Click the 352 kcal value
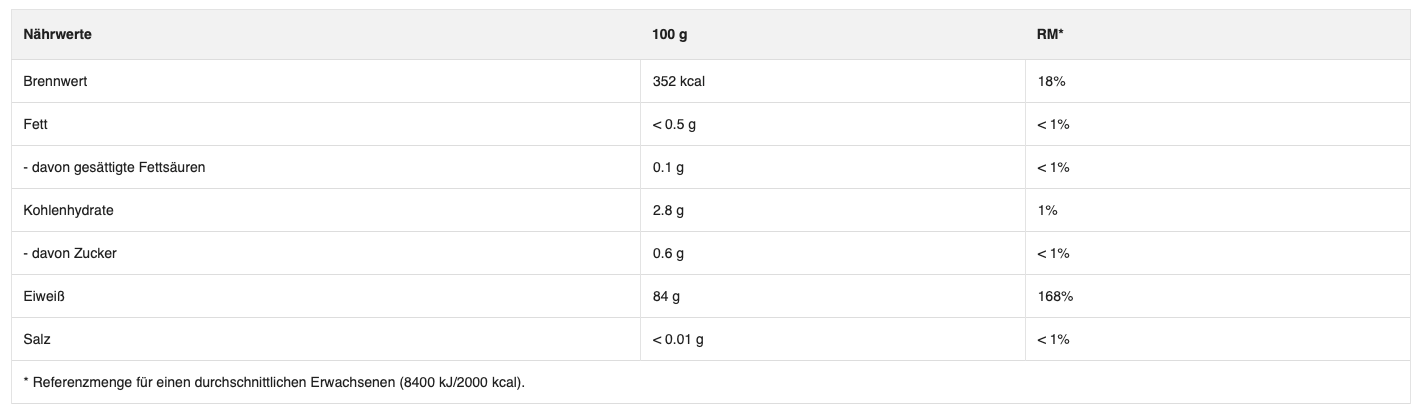 [x=678, y=81]
